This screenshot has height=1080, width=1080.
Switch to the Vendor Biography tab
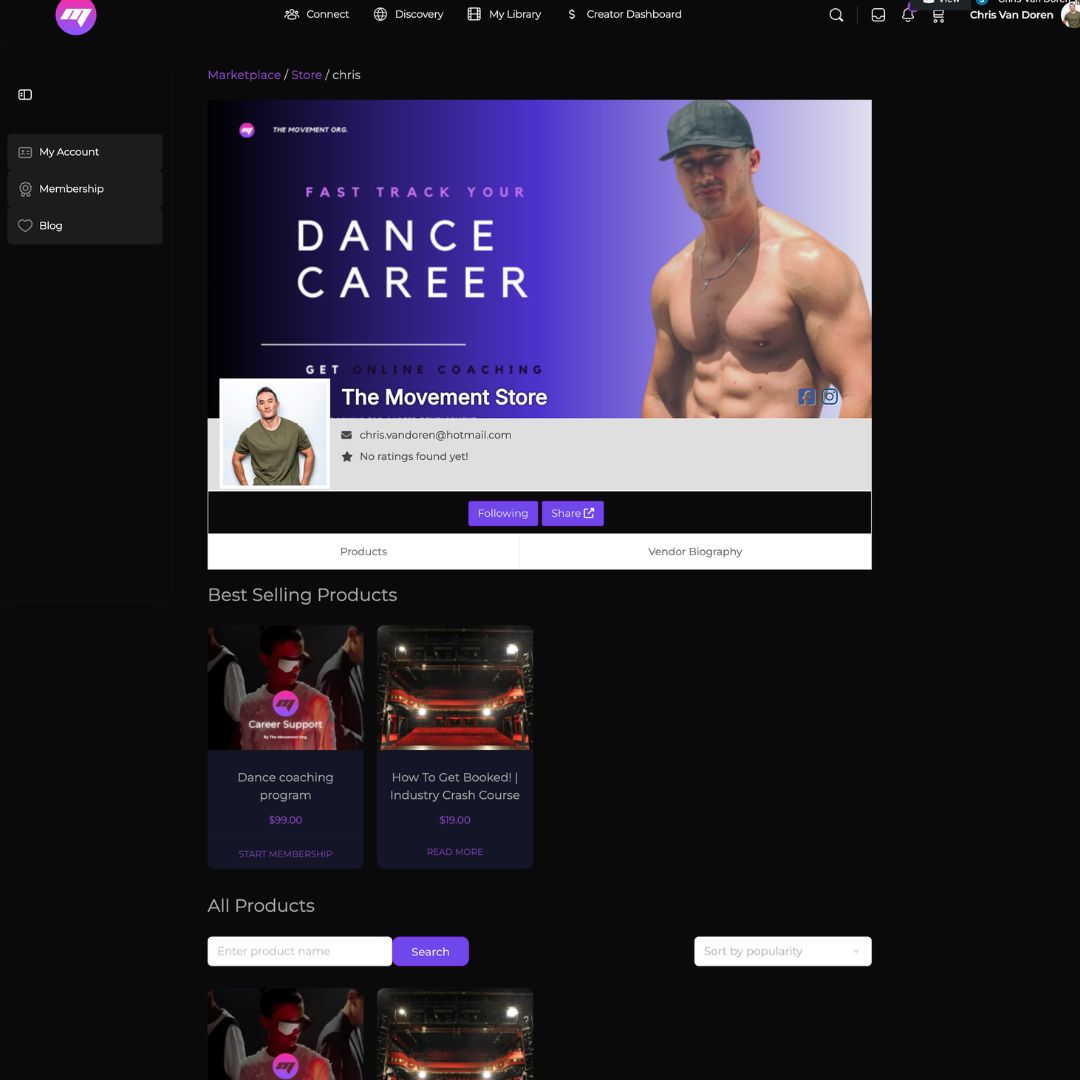coord(695,551)
